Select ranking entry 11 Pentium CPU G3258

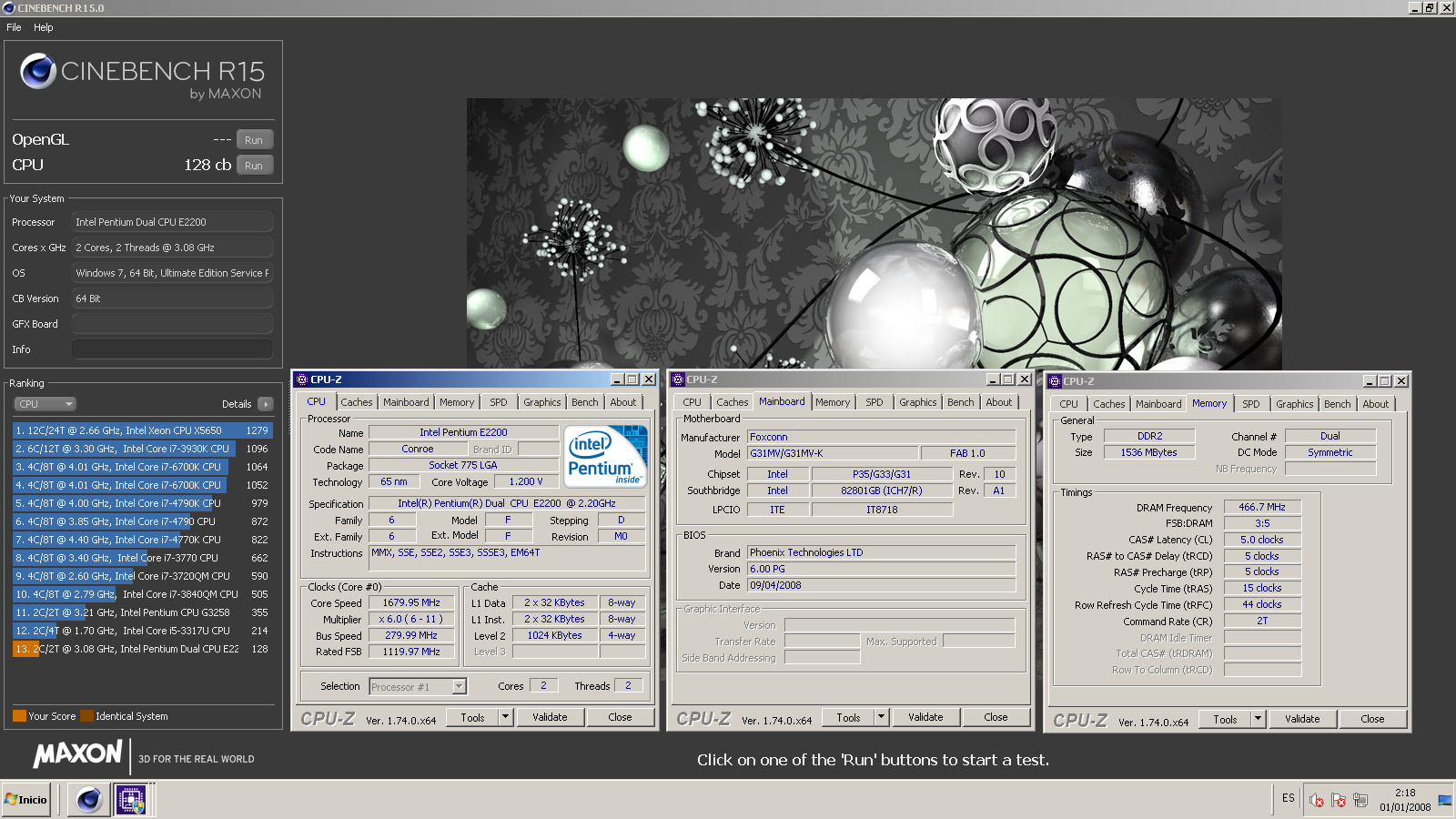coord(142,612)
